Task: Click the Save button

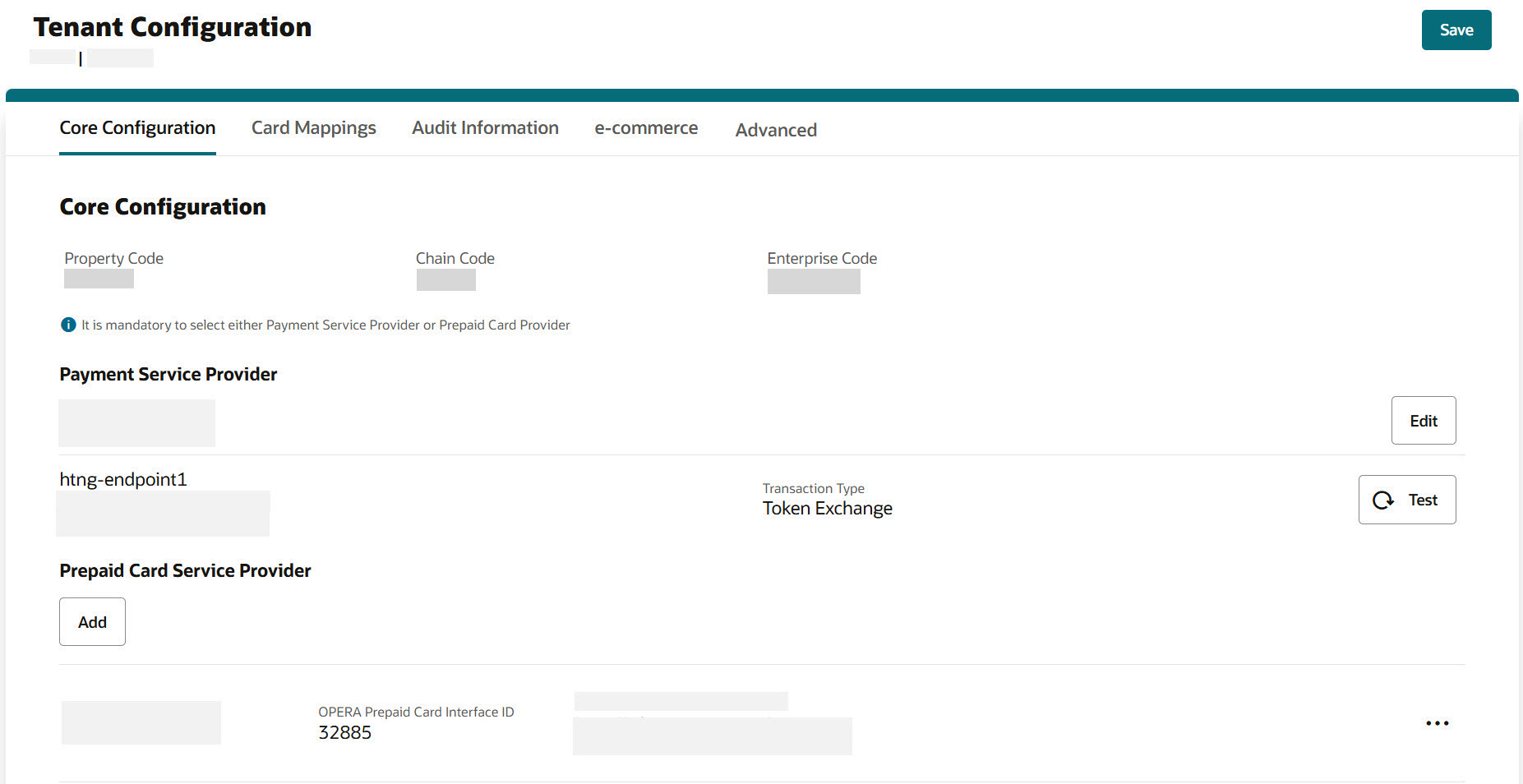Action: click(x=1456, y=30)
